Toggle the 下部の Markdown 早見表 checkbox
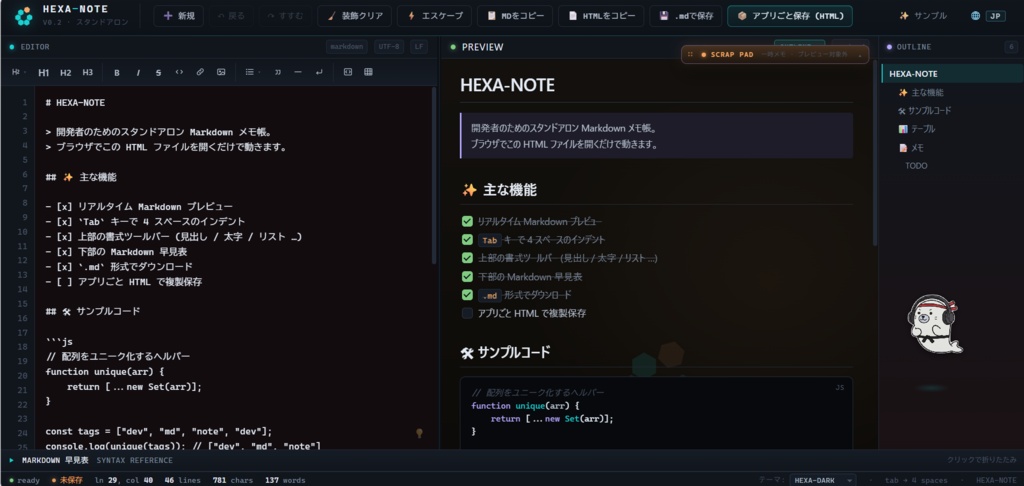This screenshot has height=486, width=1024. (467, 276)
